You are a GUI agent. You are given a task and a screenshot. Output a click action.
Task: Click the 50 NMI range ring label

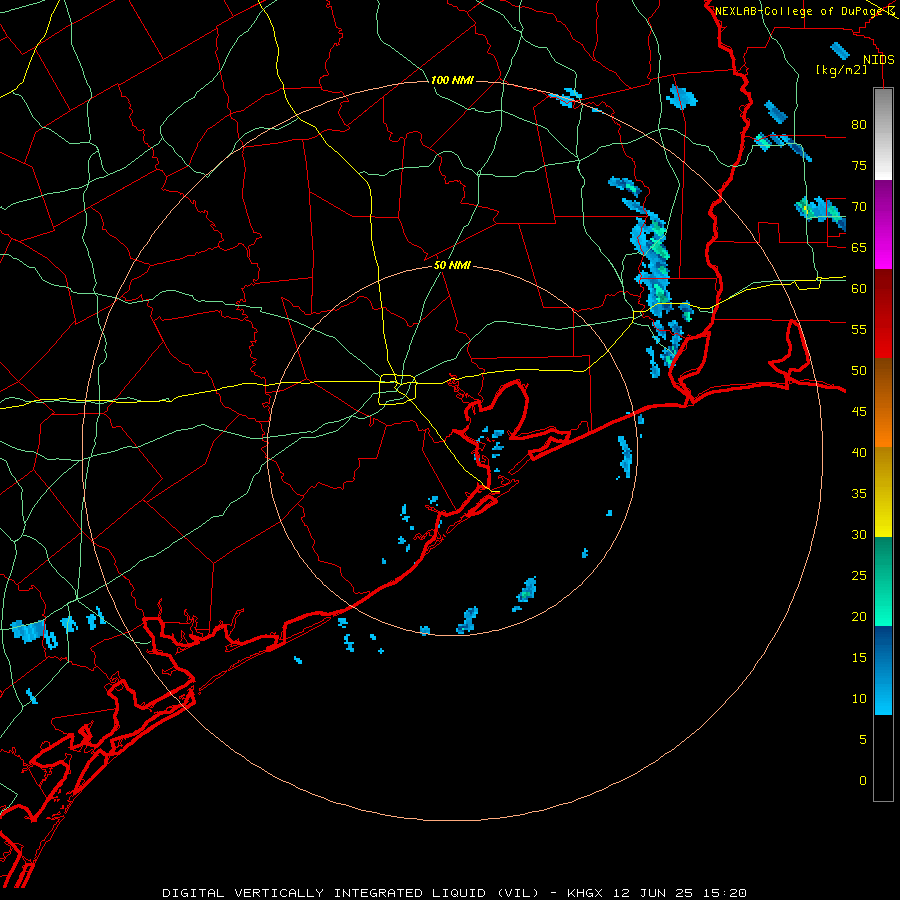[452, 265]
